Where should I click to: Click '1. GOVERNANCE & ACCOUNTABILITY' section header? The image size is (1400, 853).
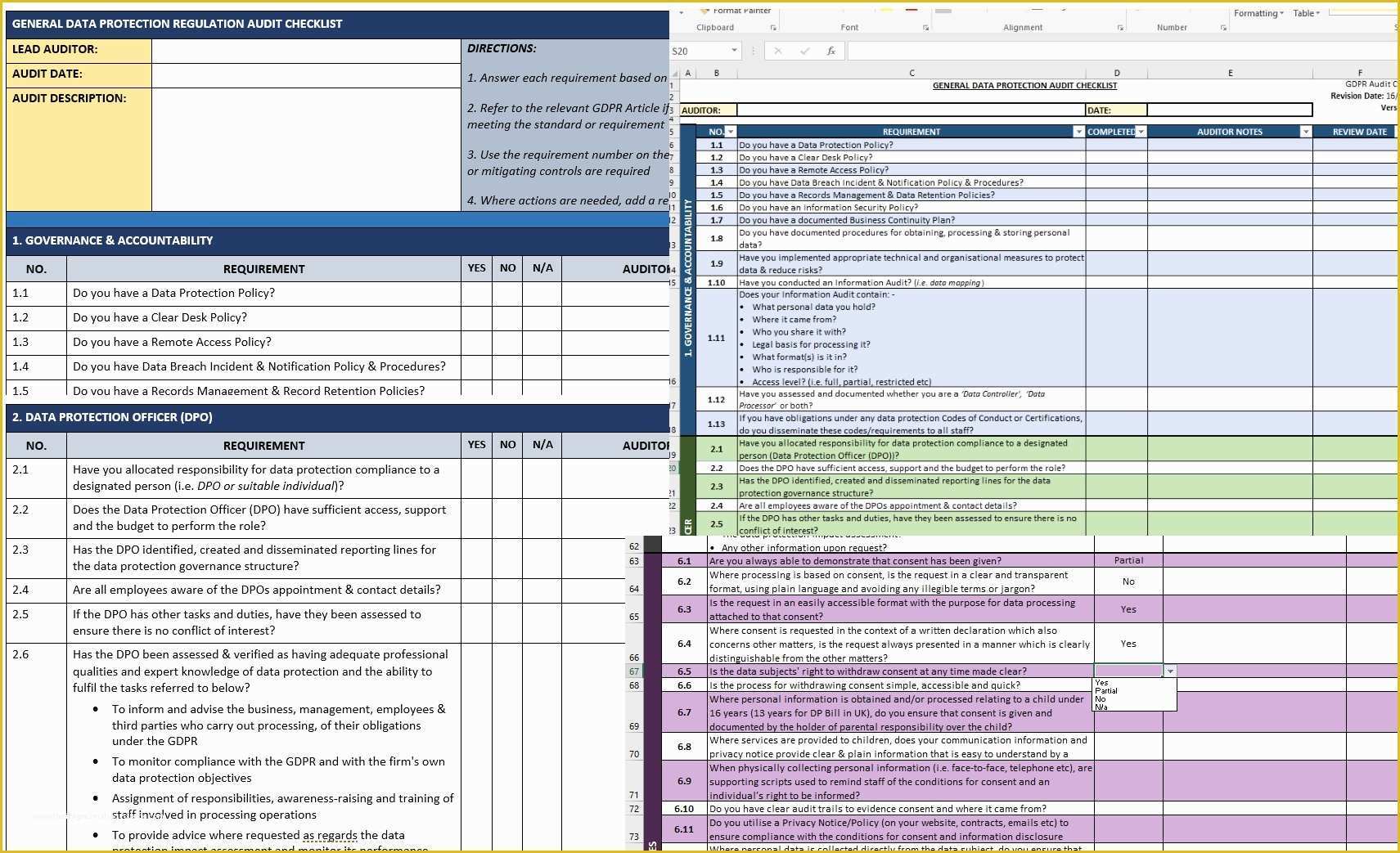[337, 240]
